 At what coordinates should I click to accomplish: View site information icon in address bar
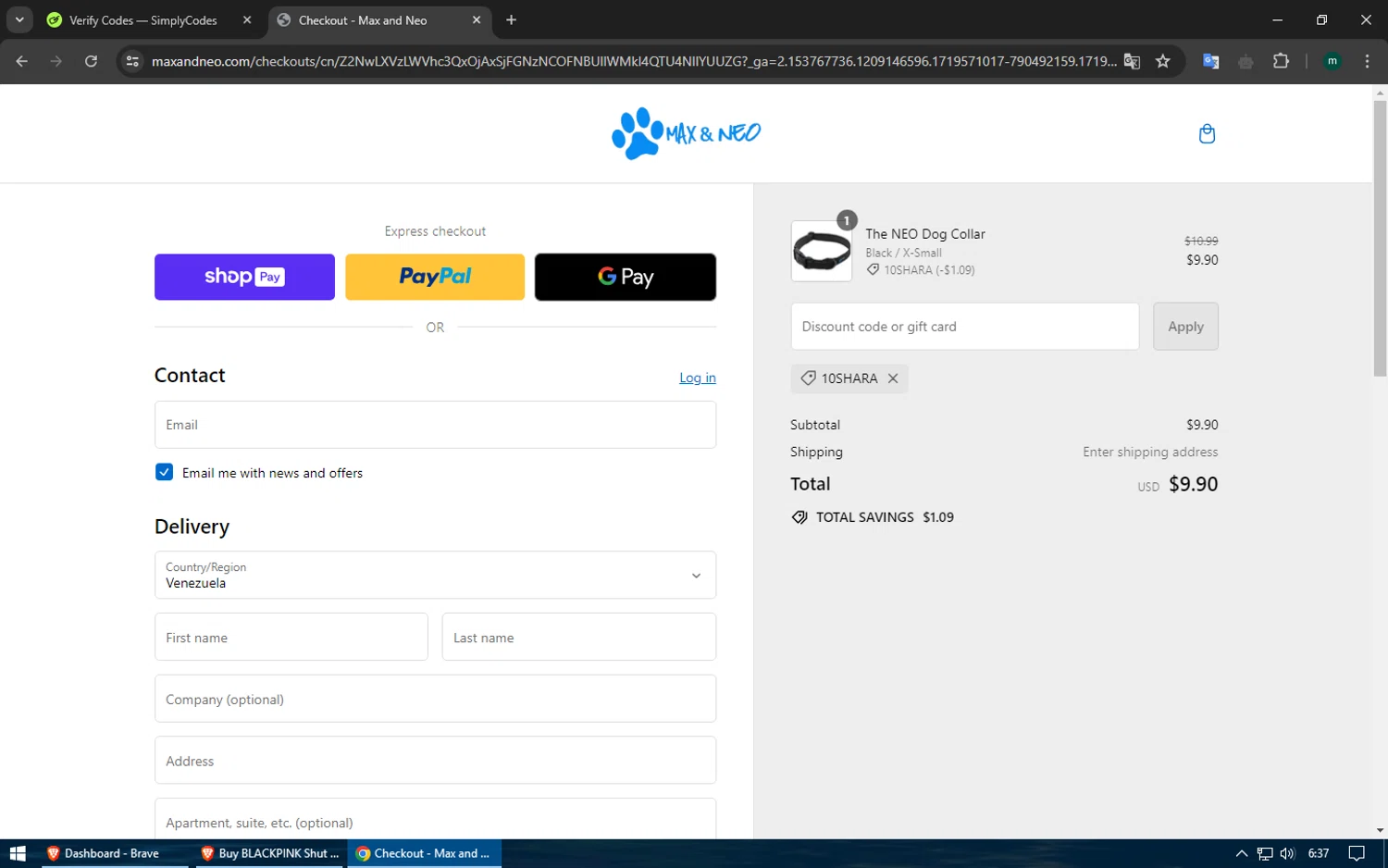click(x=132, y=61)
